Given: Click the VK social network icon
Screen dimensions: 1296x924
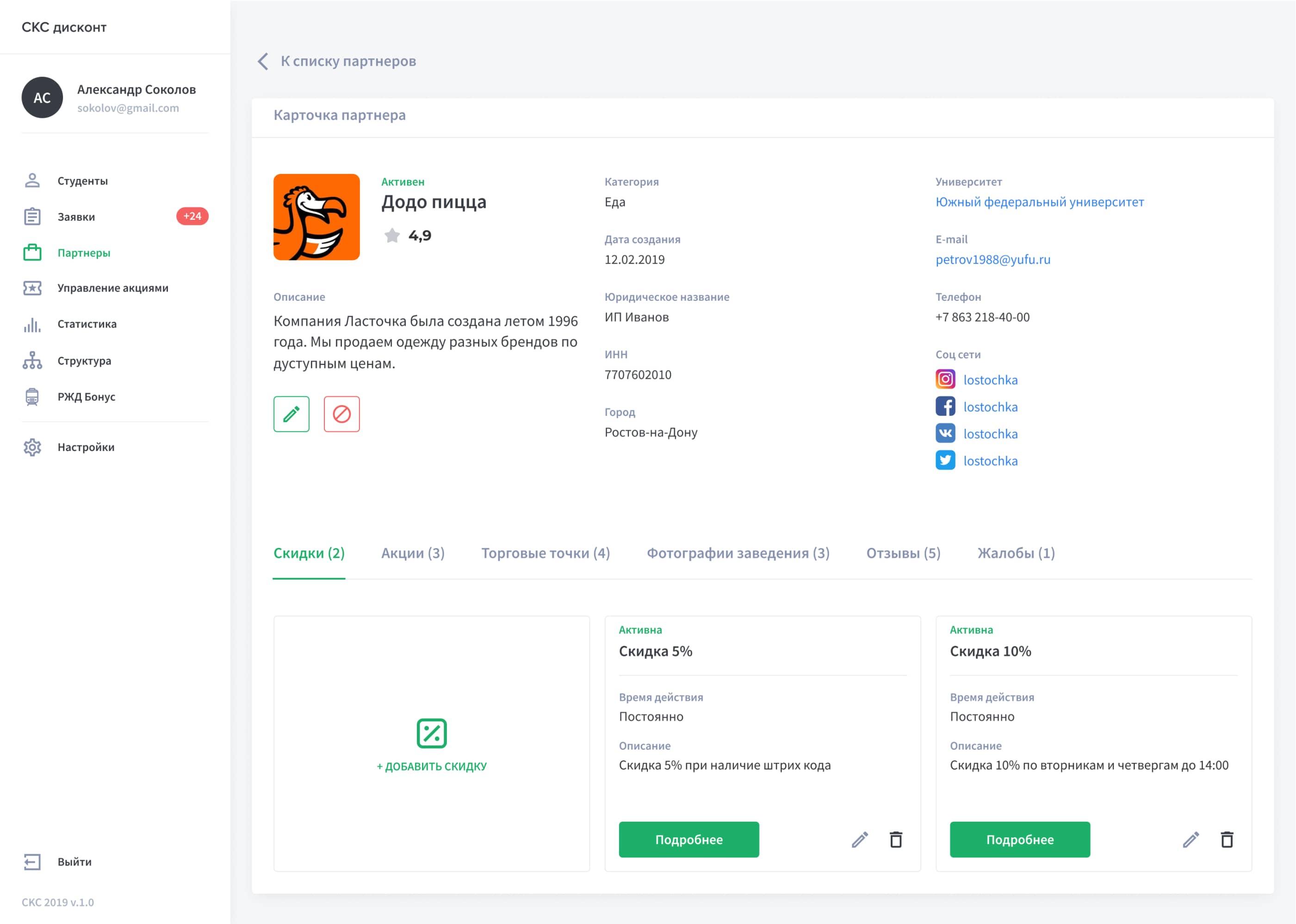Looking at the screenshot, I should point(945,433).
